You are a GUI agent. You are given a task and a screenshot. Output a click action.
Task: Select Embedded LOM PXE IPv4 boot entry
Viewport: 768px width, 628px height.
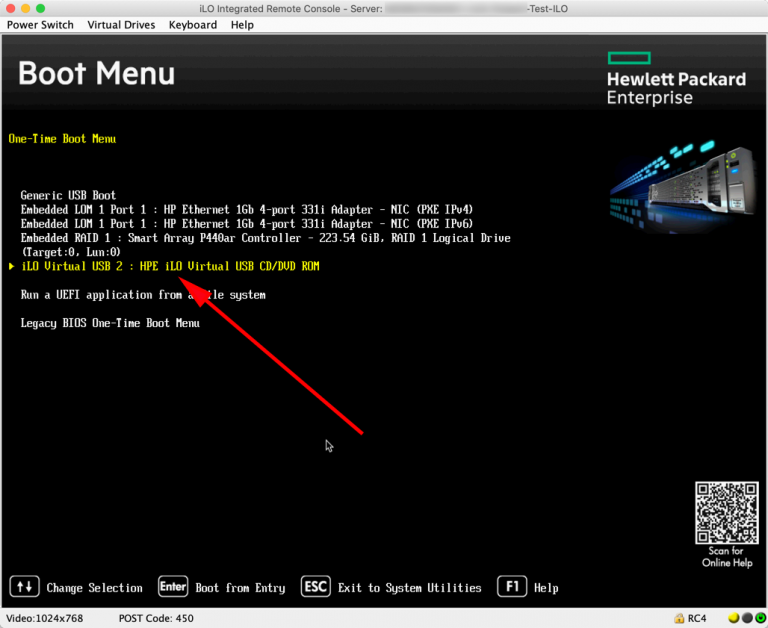pos(247,210)
